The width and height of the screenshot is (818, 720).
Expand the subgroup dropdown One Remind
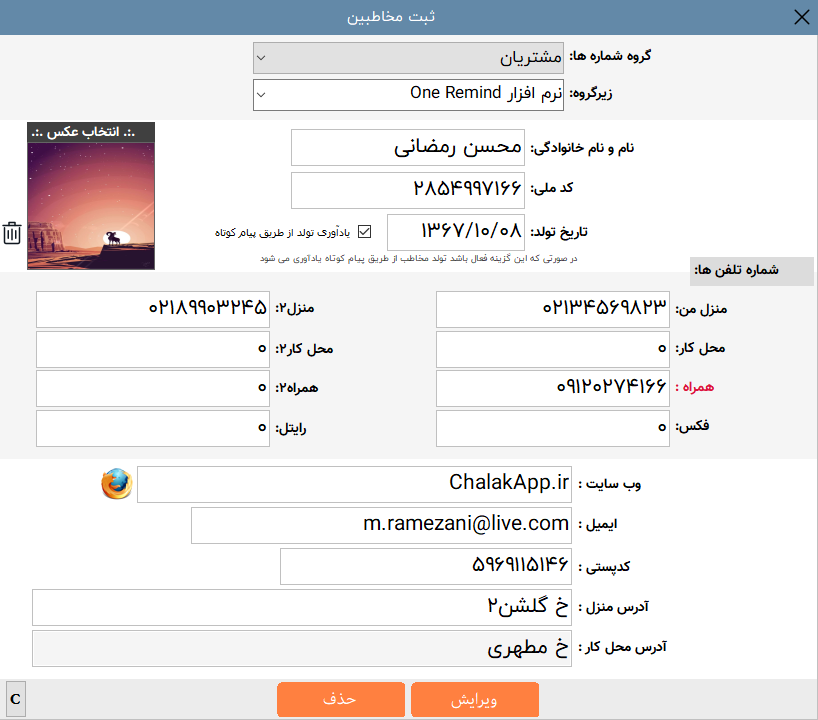pos(408,95)
